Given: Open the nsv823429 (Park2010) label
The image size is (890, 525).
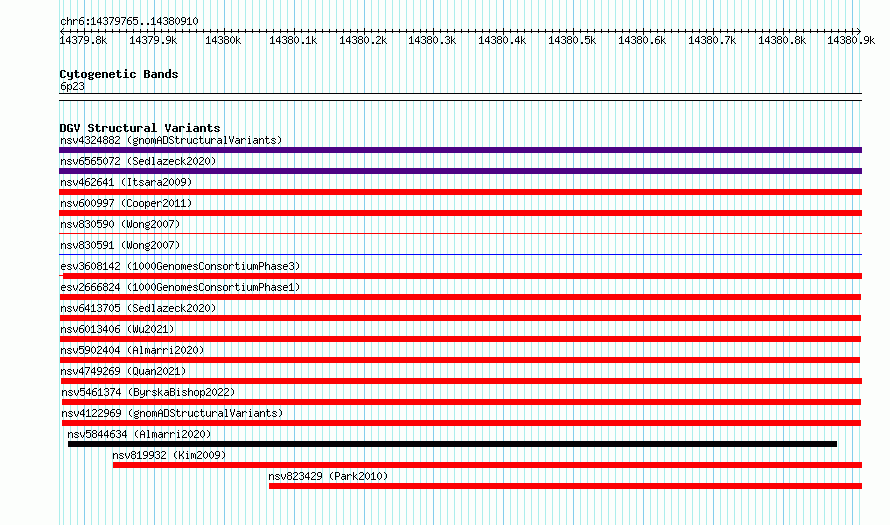Looking at the screenshot, I should (328, 476).
